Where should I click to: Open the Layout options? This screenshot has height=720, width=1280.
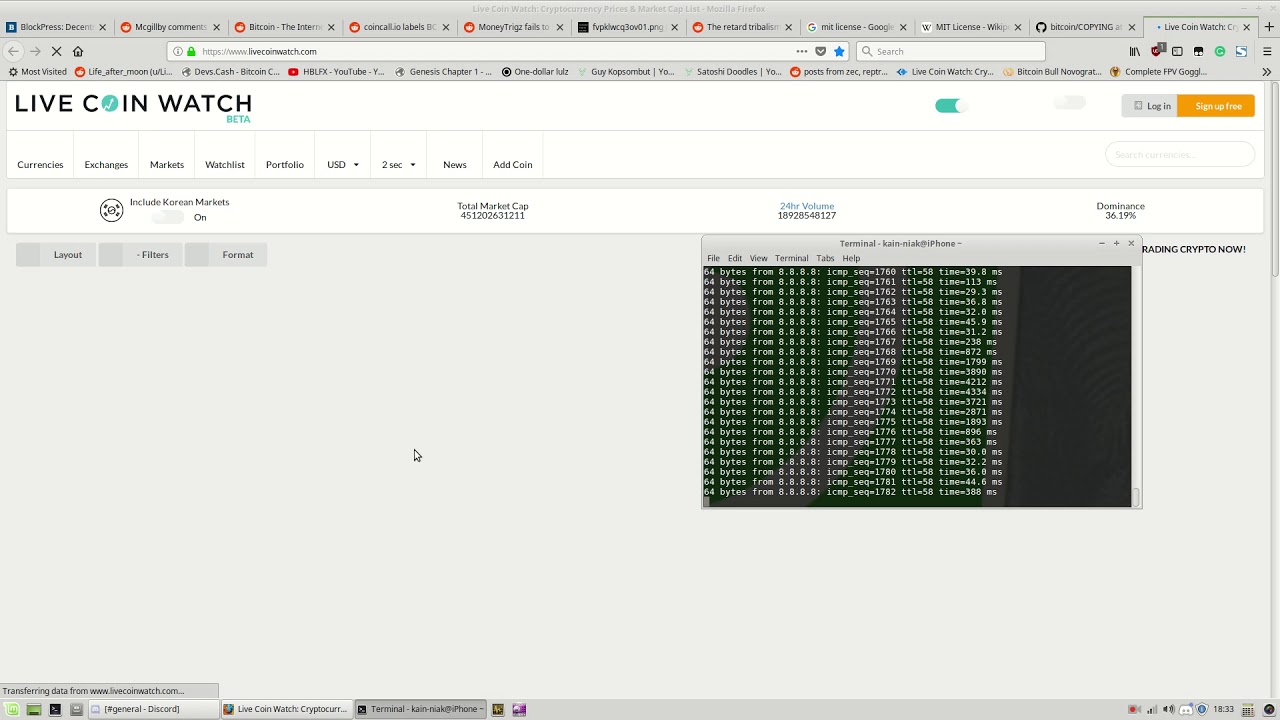(x=56, y=255)
